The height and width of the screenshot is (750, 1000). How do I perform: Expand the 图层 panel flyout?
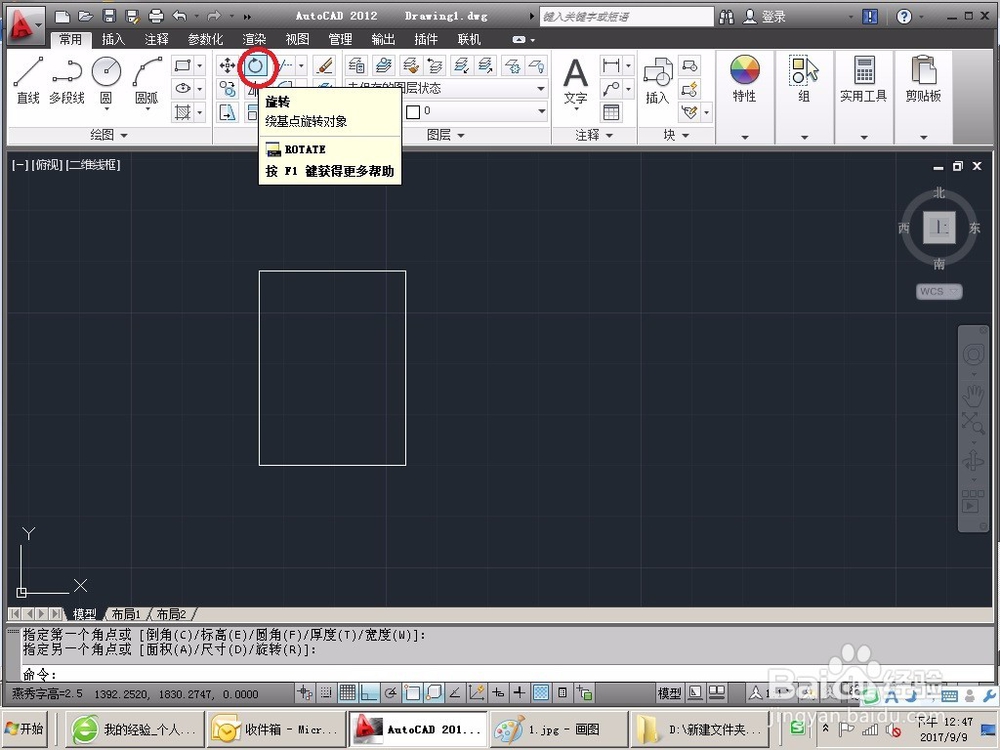click(x=446, y=135)
